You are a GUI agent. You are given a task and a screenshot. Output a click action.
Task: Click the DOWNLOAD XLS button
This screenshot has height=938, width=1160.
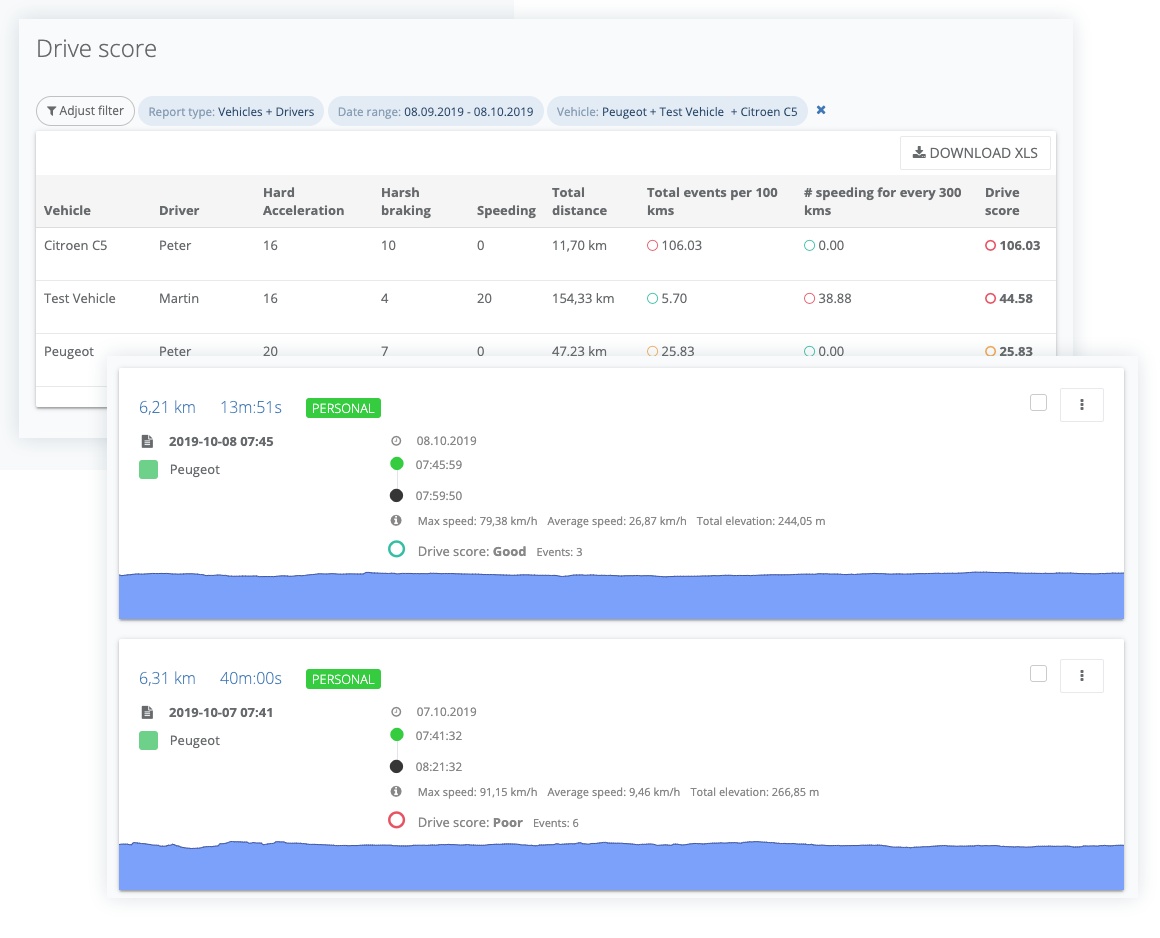(975, 153)
